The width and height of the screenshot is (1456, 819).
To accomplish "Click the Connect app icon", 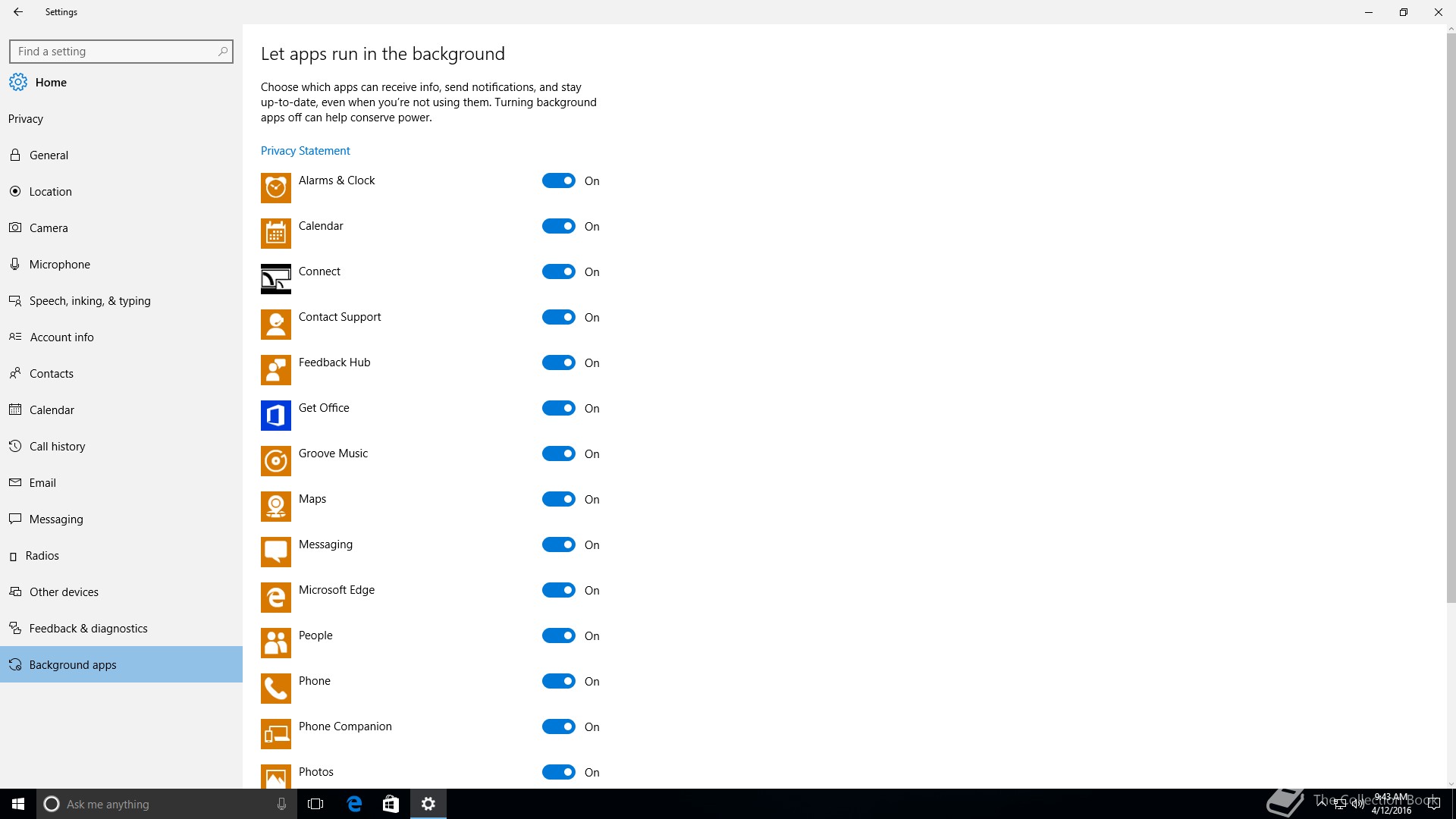I will pyautogui.click(x=276, y=279).
